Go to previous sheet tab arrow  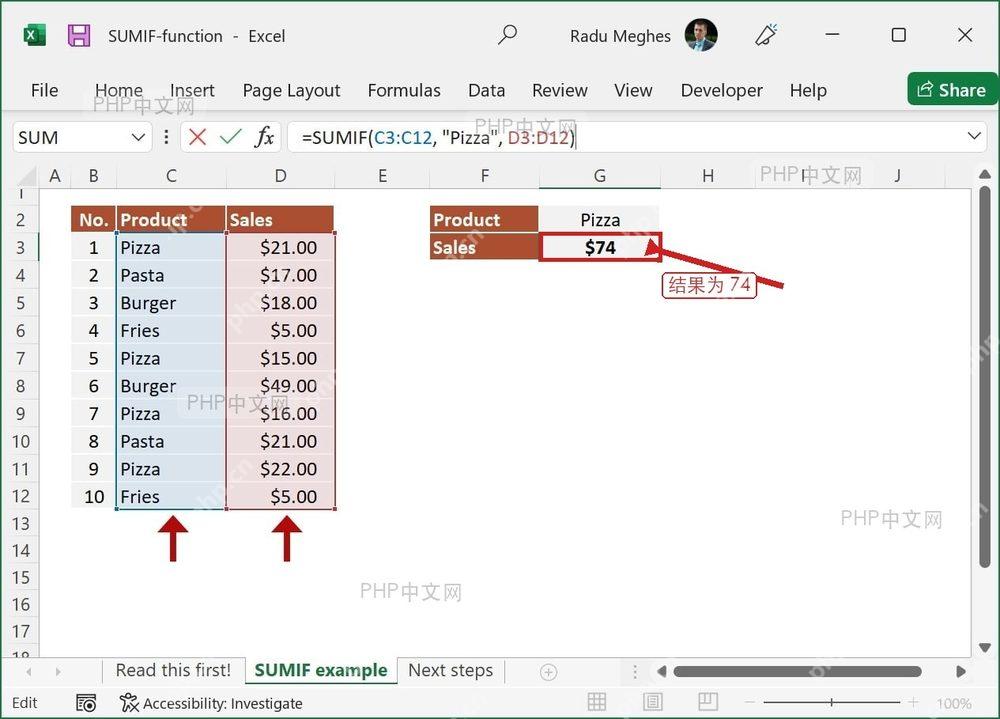tap(29, 672)
